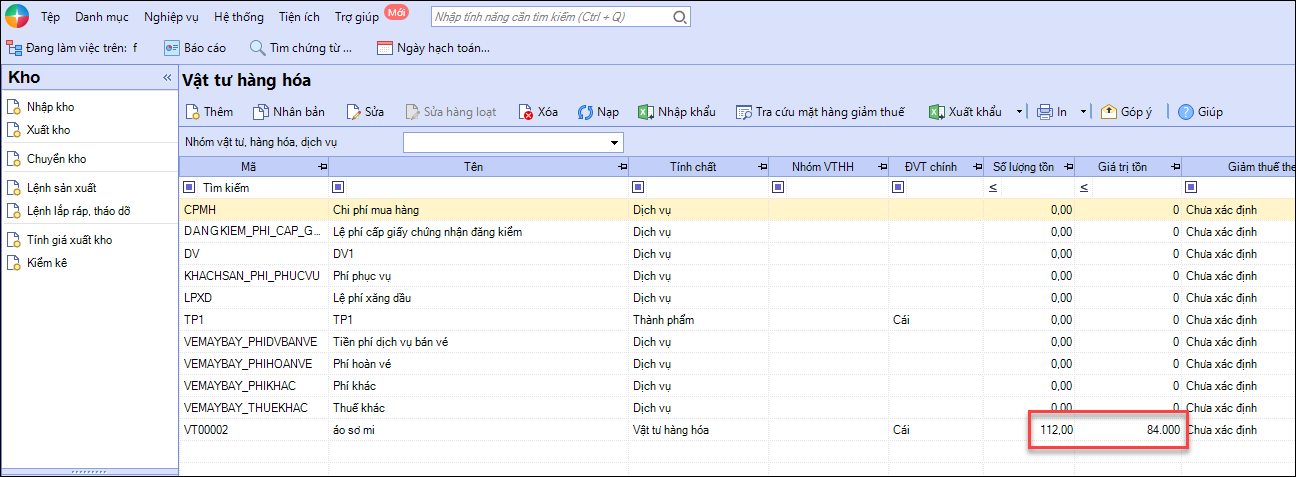1296x477 pixels.
Task: Open Tra cứu mặt hàng giảm thuế
Action: click(x=819, y=112)
